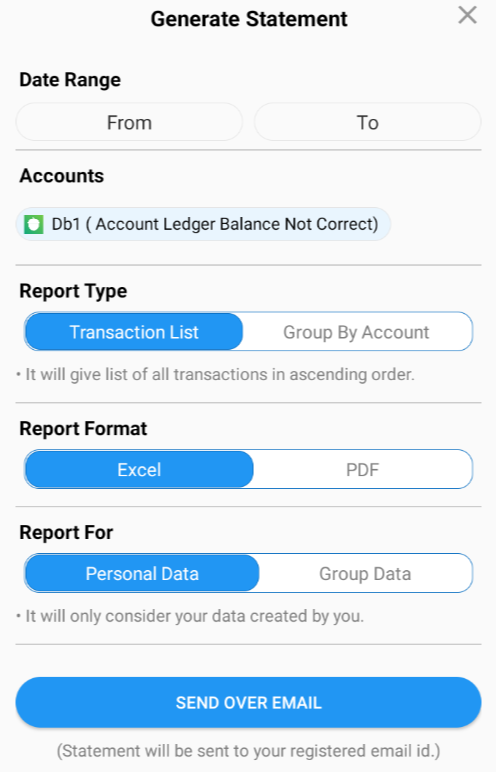Screen dimensions: 496x772
Task: Click the Report For heading
Action: click(66, 533)
